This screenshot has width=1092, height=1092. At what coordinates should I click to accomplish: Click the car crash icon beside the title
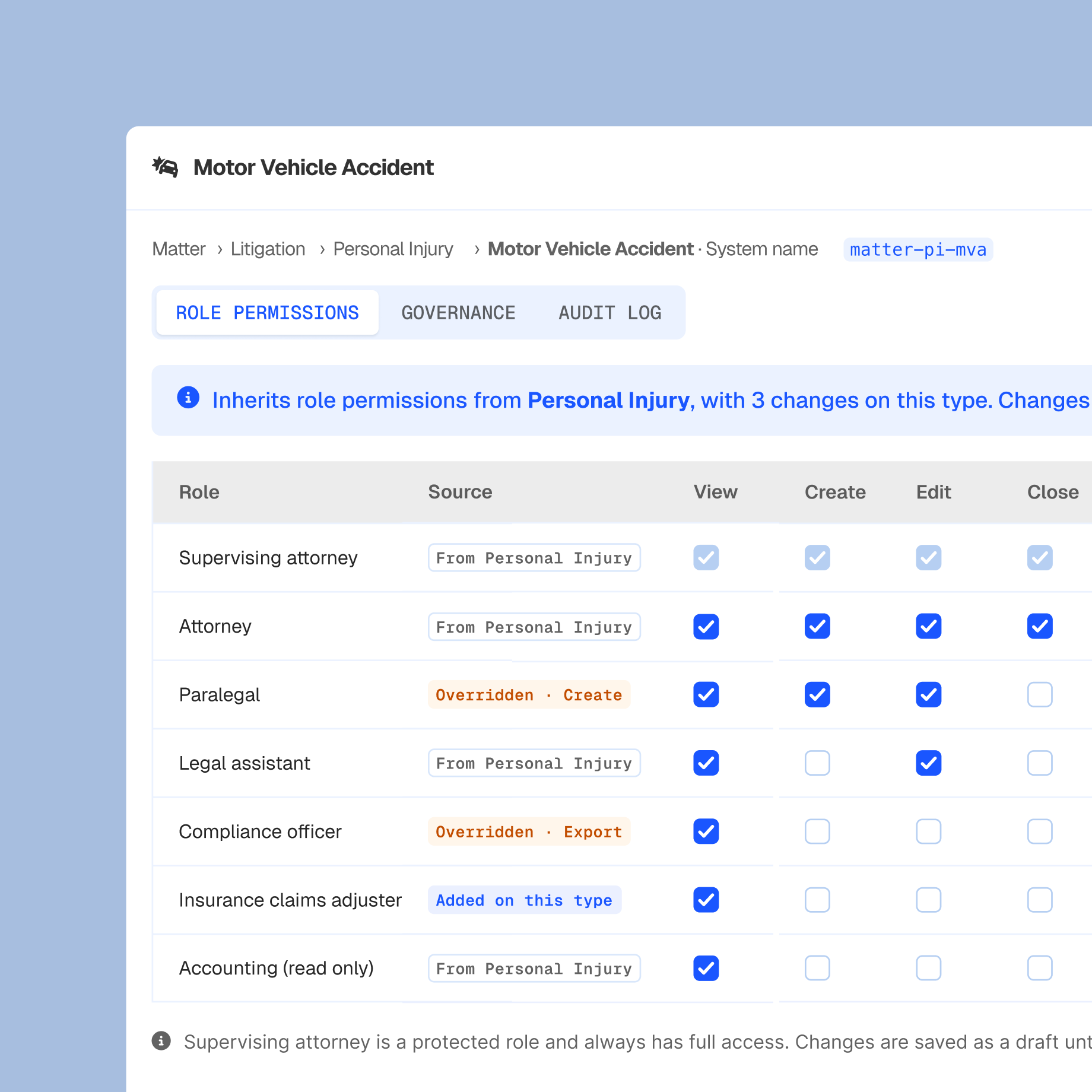166,167
